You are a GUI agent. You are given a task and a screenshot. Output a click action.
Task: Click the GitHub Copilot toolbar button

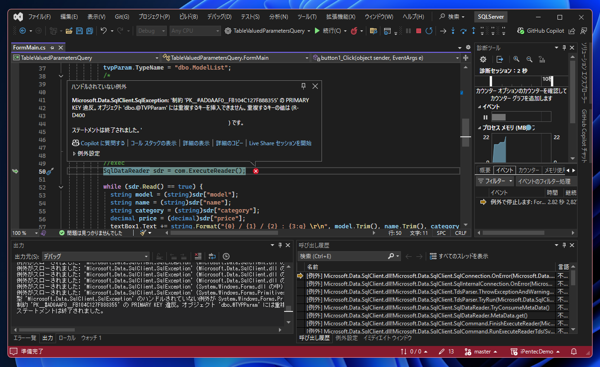click(541, 31)
